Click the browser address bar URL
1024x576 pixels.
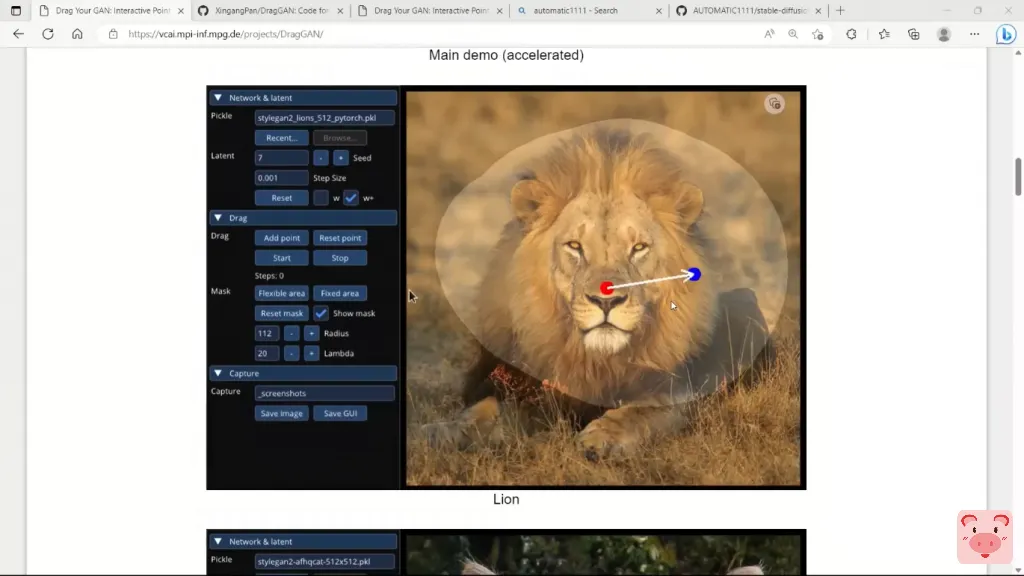tap(225, 34)
